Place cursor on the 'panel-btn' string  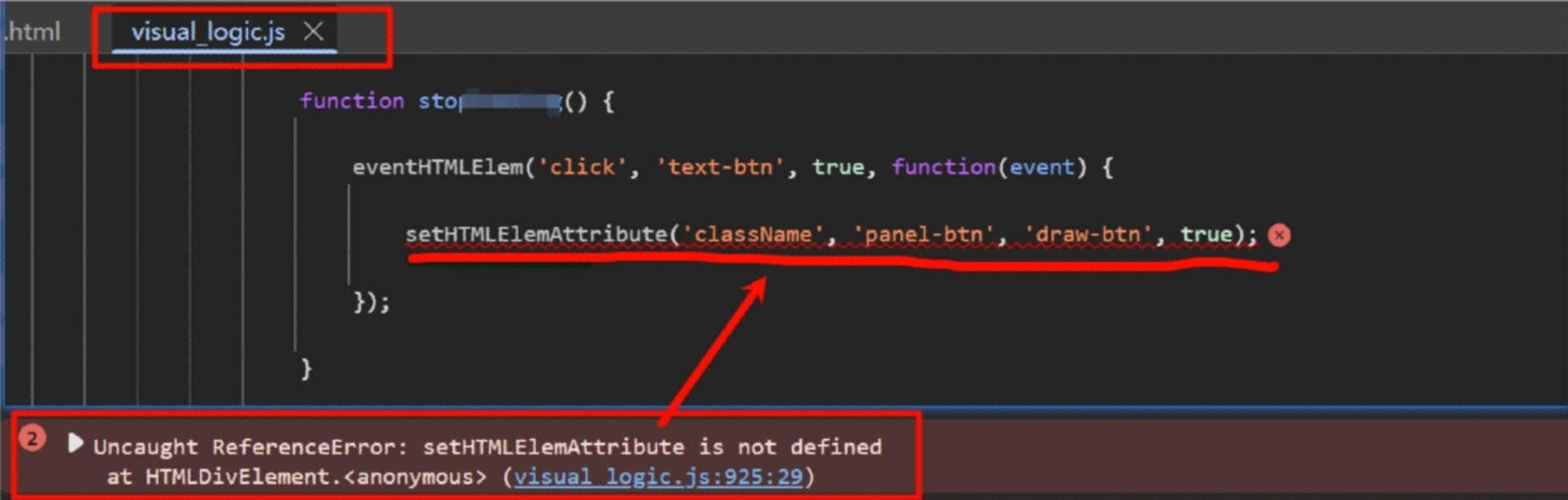(923, 235)
